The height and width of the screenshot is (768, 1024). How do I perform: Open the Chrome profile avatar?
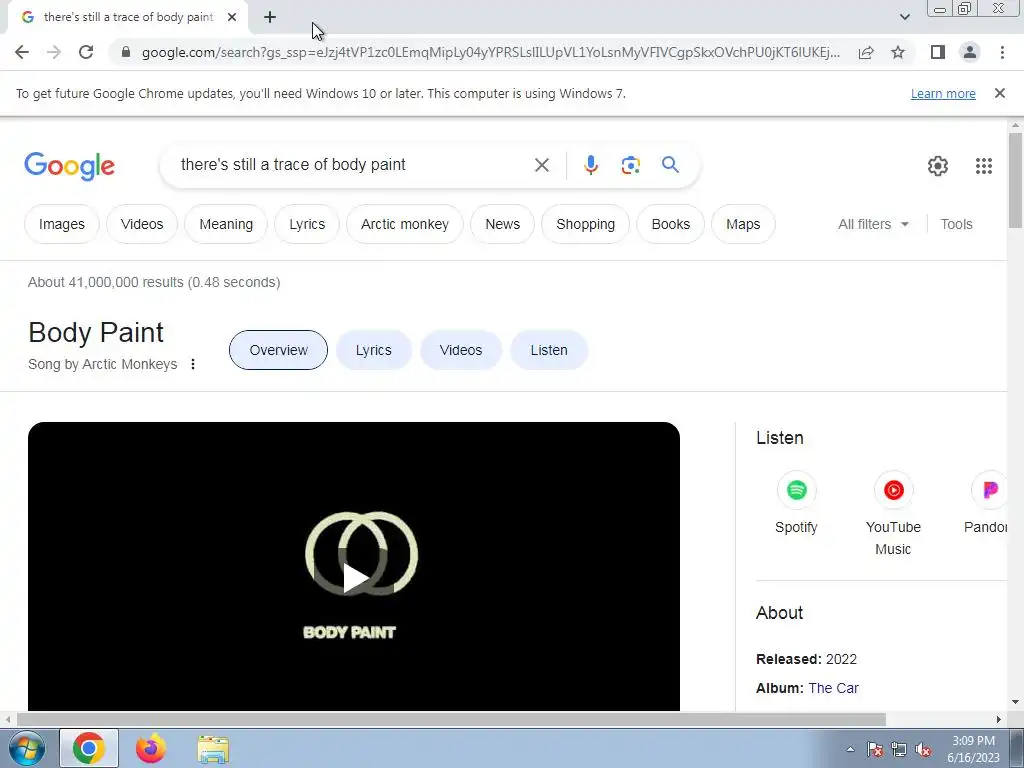(x=970, y=52)
